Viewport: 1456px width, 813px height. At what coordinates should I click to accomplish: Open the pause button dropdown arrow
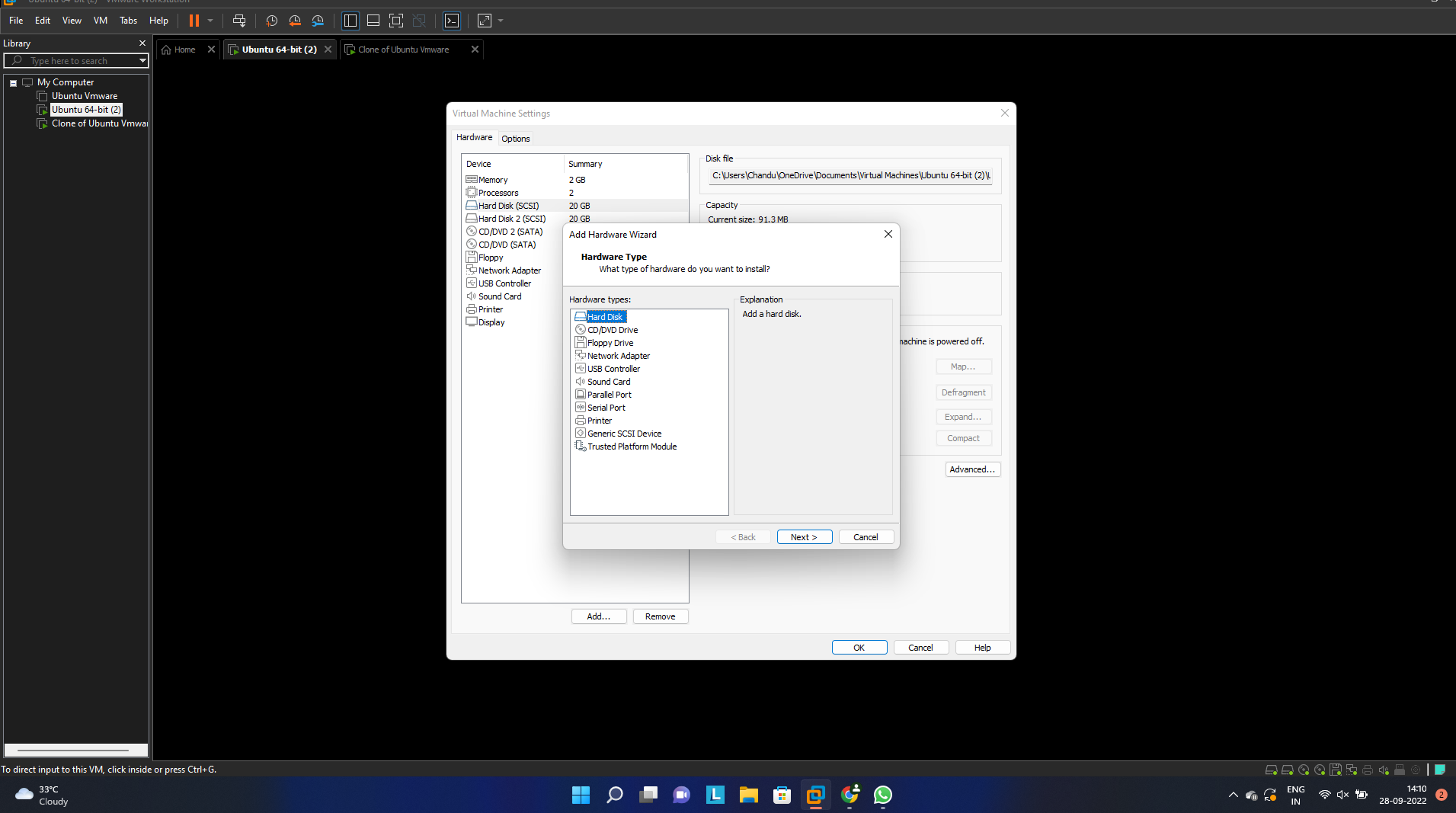[211, 21]
